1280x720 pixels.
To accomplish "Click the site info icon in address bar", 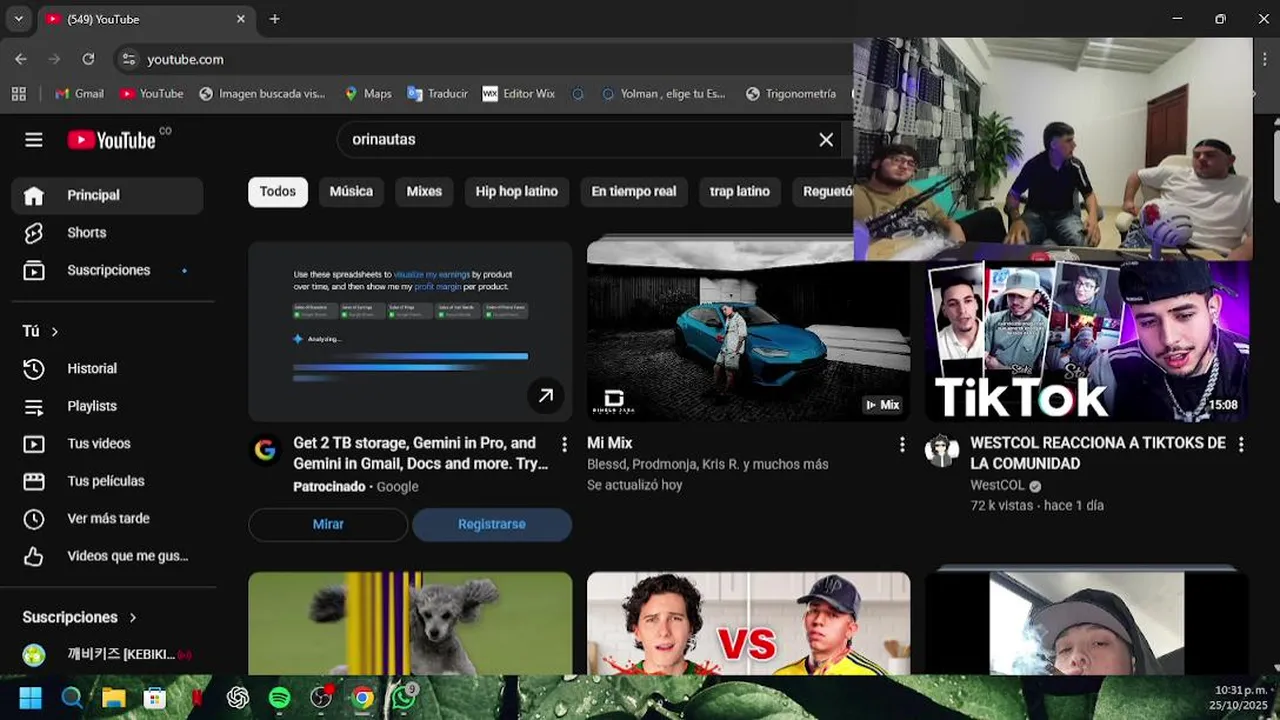I will [128, 59].
